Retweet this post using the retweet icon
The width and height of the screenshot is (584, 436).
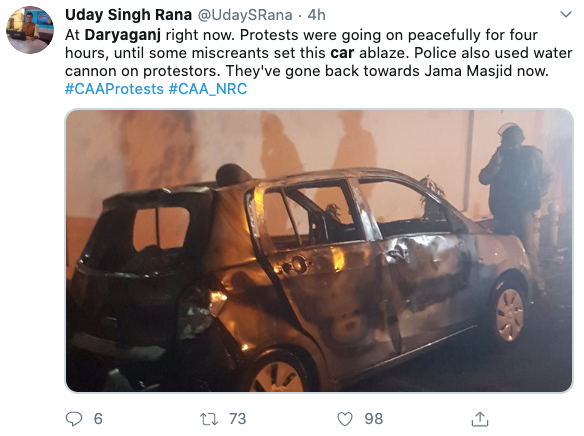click(209, 419)
